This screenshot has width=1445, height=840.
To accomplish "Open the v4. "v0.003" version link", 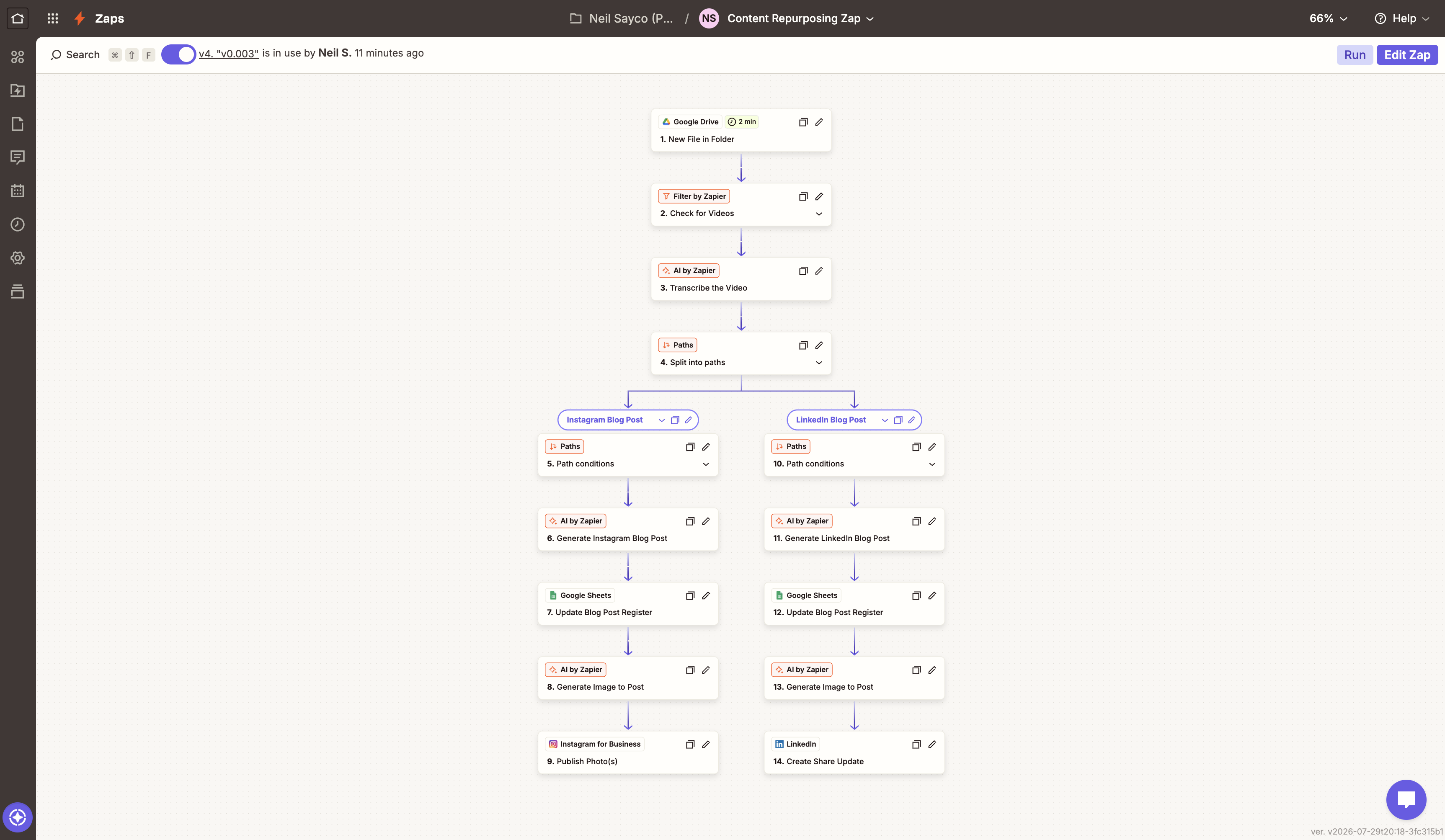I will 229,54.
